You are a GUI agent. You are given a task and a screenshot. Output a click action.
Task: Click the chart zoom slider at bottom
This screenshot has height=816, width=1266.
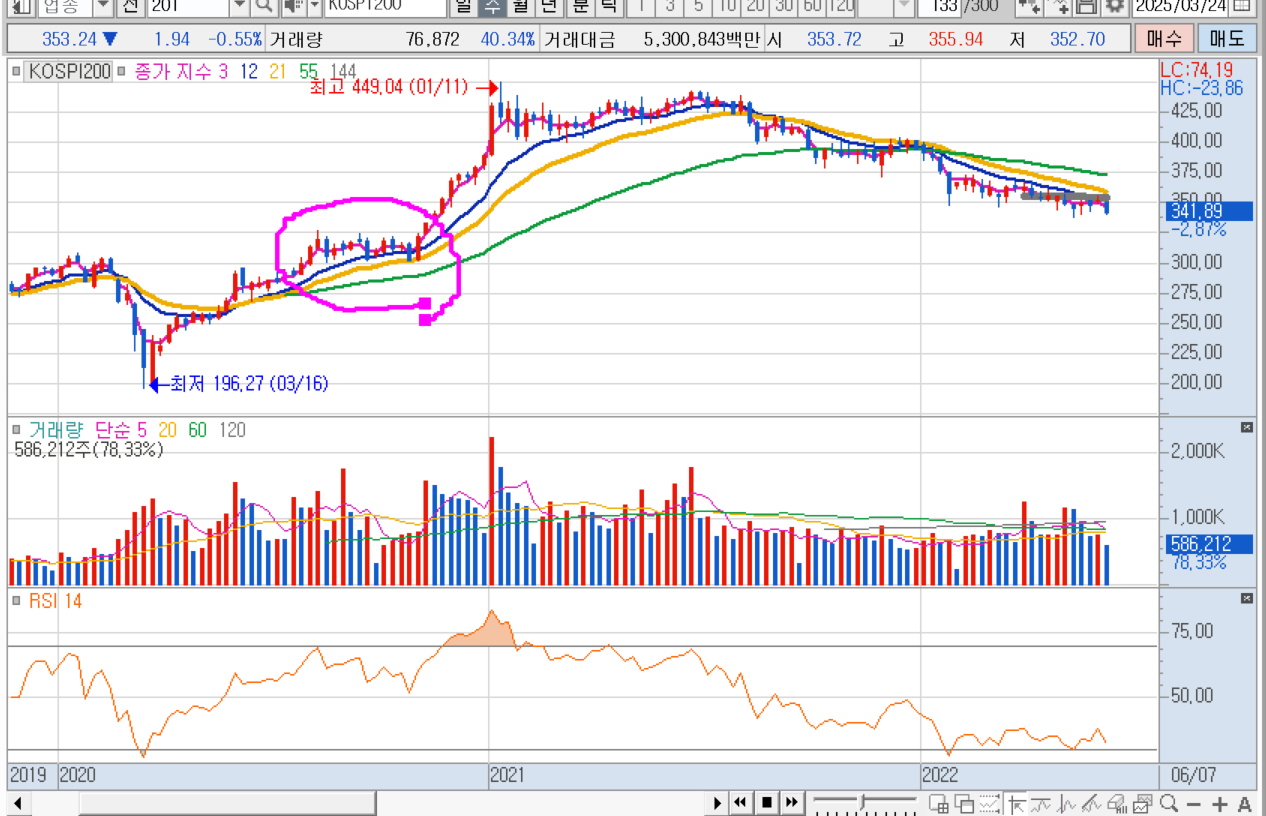coord(862,803)
